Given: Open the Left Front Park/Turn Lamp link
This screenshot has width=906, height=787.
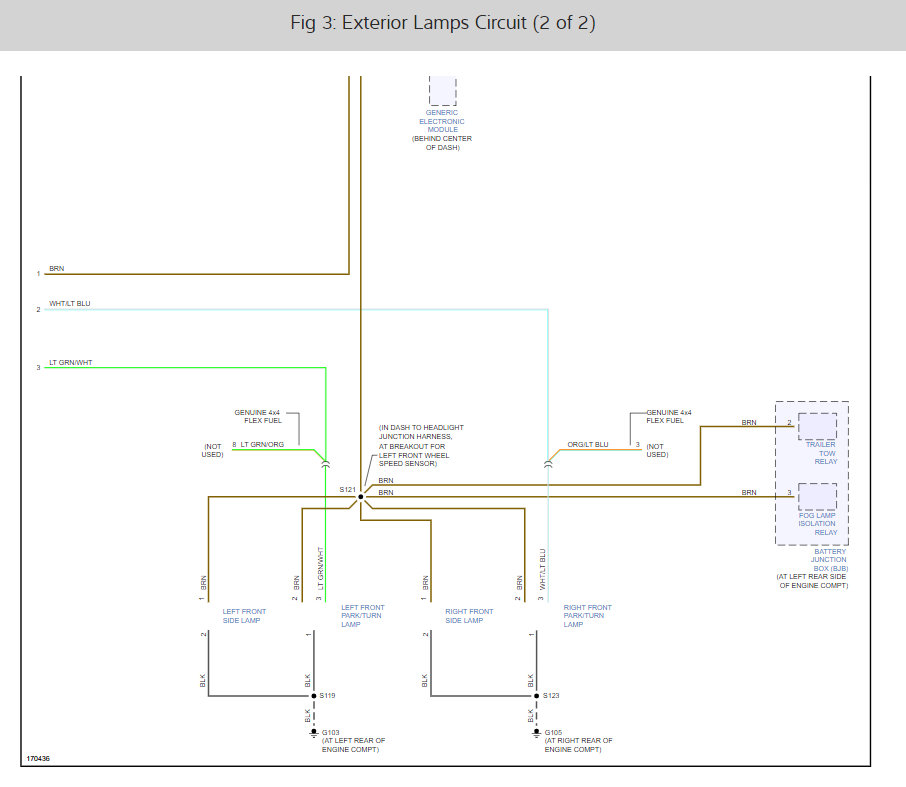Looking at the screenshot, I should click(362, 616).
